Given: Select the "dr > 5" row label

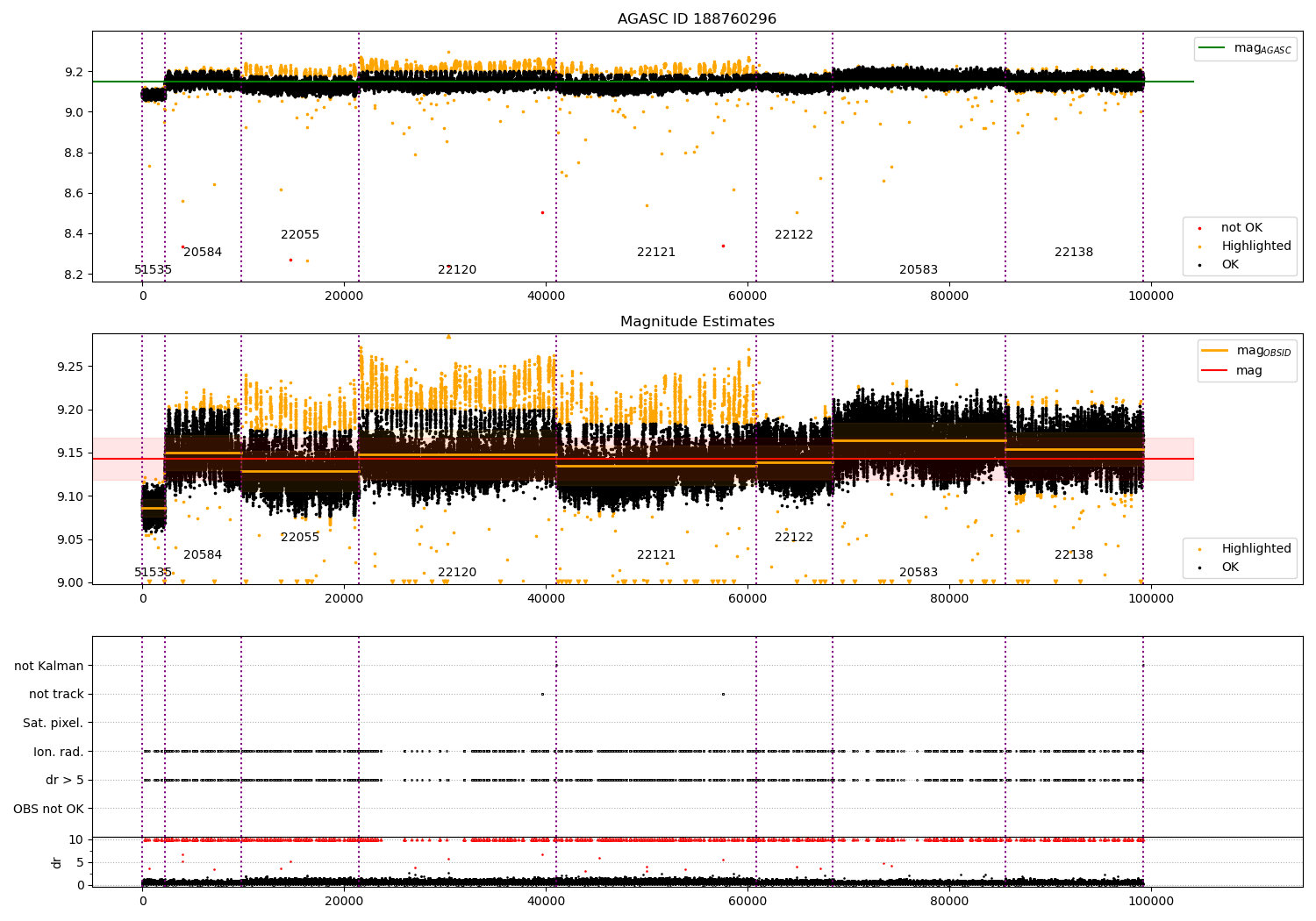Looking at the screenshot, I should click(x=65, y=780).
